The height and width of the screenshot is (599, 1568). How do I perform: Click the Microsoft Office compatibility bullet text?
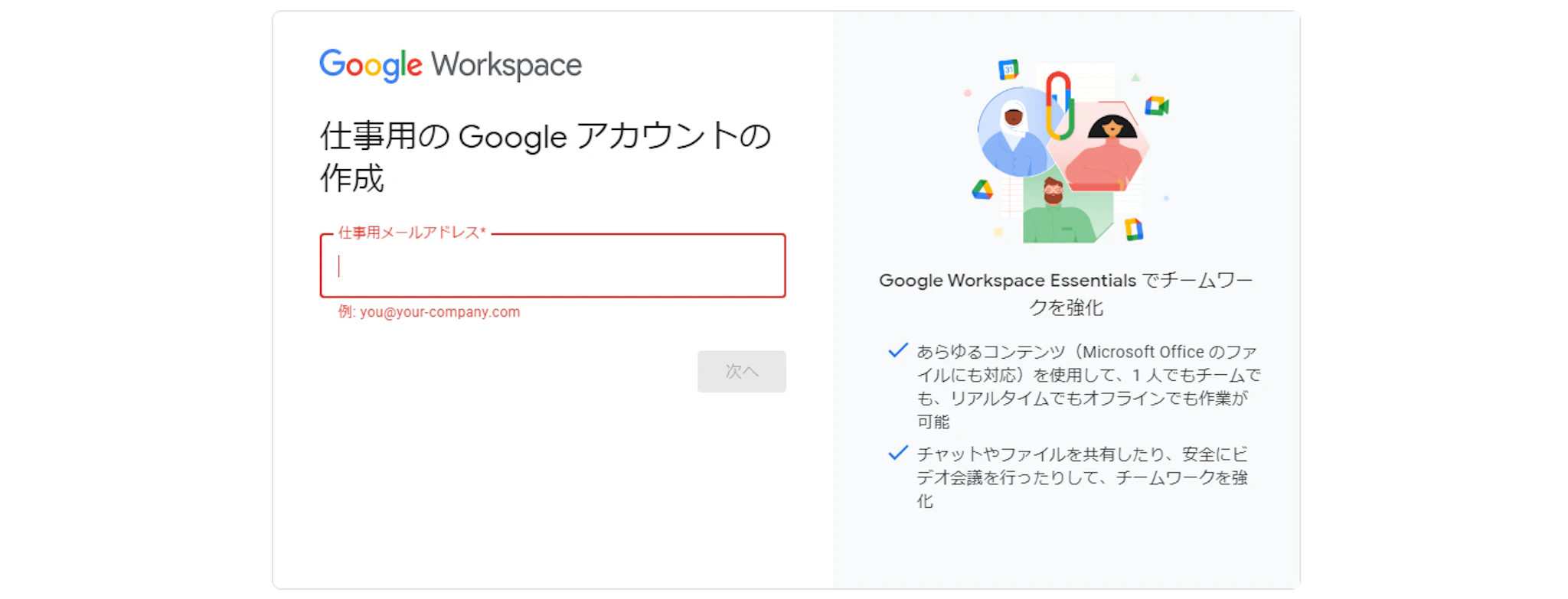pos(1088,386)
